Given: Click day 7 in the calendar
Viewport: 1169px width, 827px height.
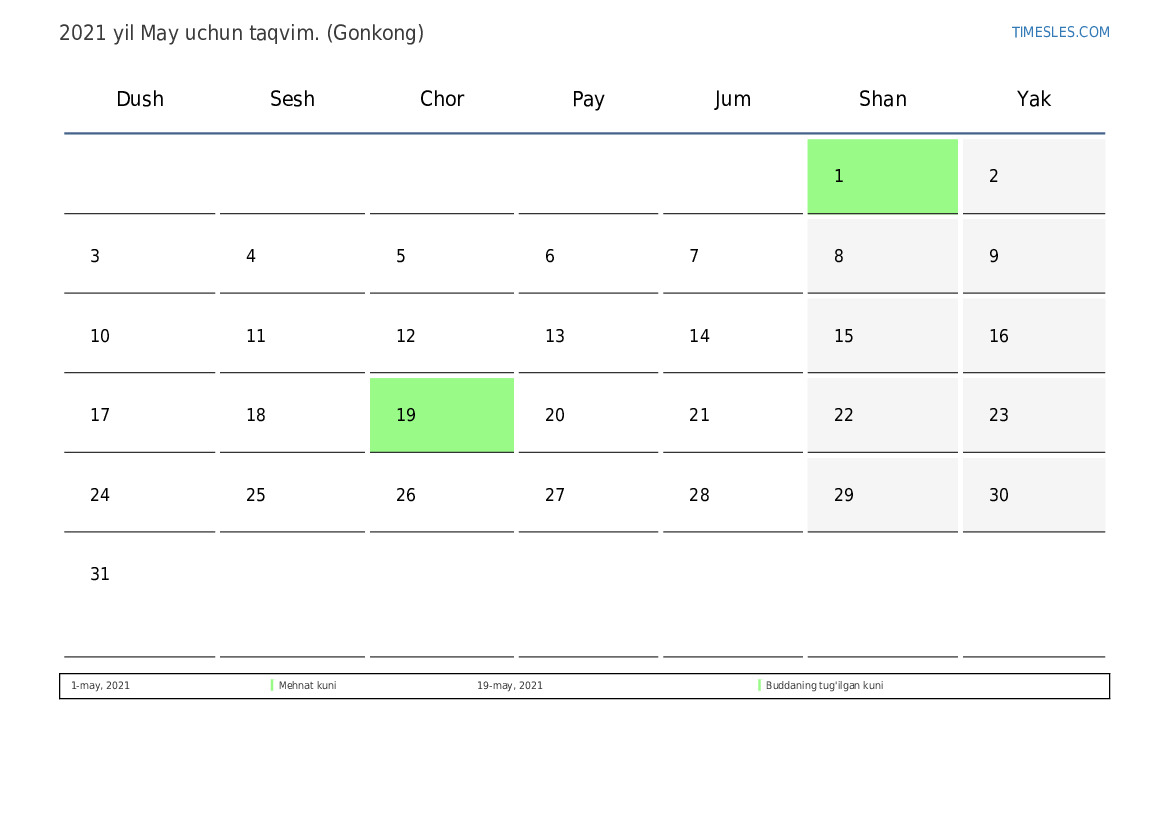Looking at the screenshot, I should click(732, 256).
